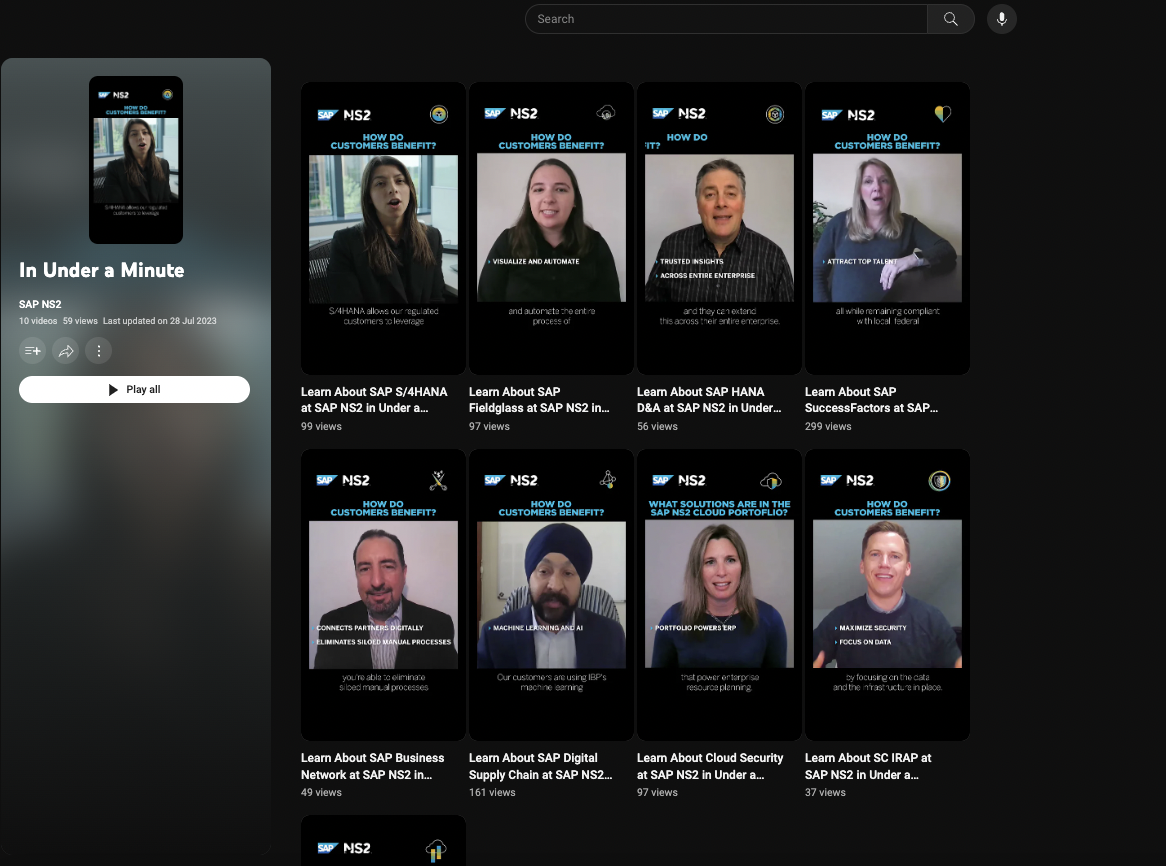The width and height of the screenshot is (1166, 866).
Task: Click 'Last updated on 28 Jul 2023' text
Action: tap(160, 321)
